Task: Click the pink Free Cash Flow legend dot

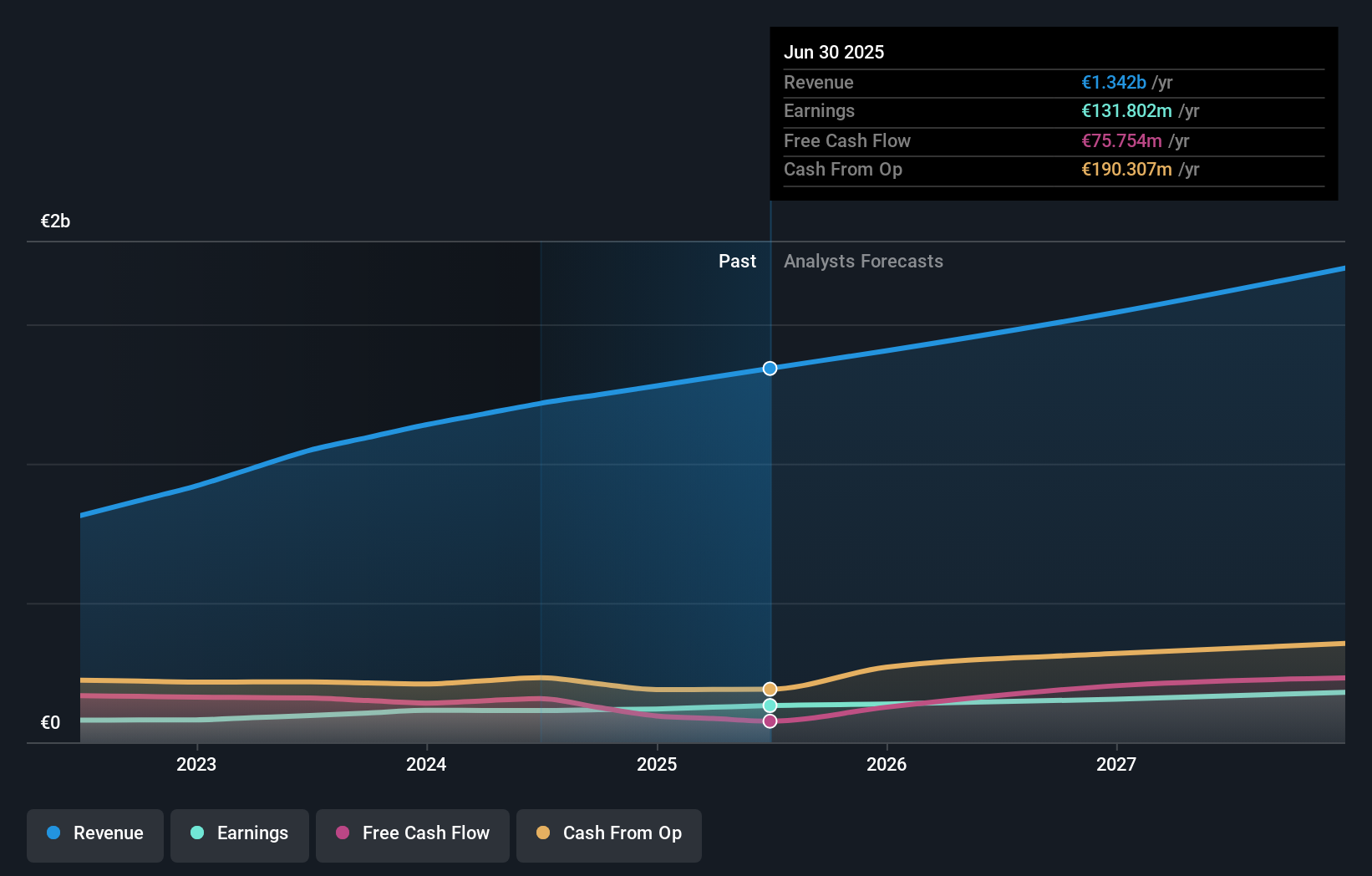Action: click(x=342, y=833)
